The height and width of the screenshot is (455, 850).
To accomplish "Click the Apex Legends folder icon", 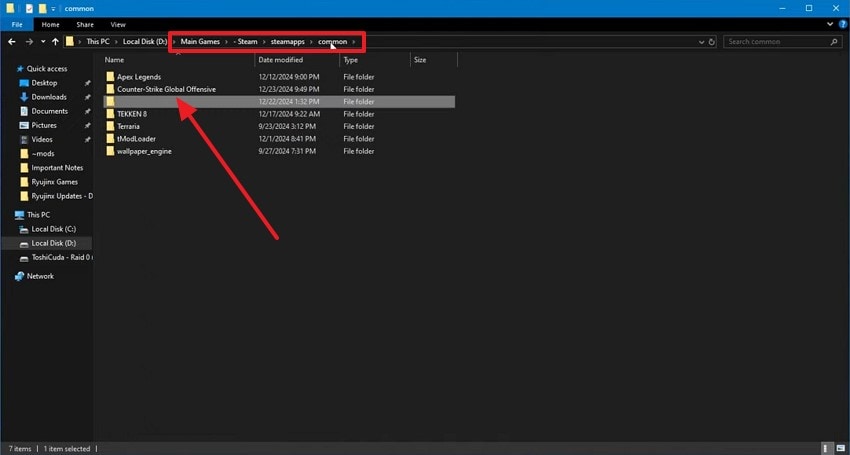I will coord(110,77).
